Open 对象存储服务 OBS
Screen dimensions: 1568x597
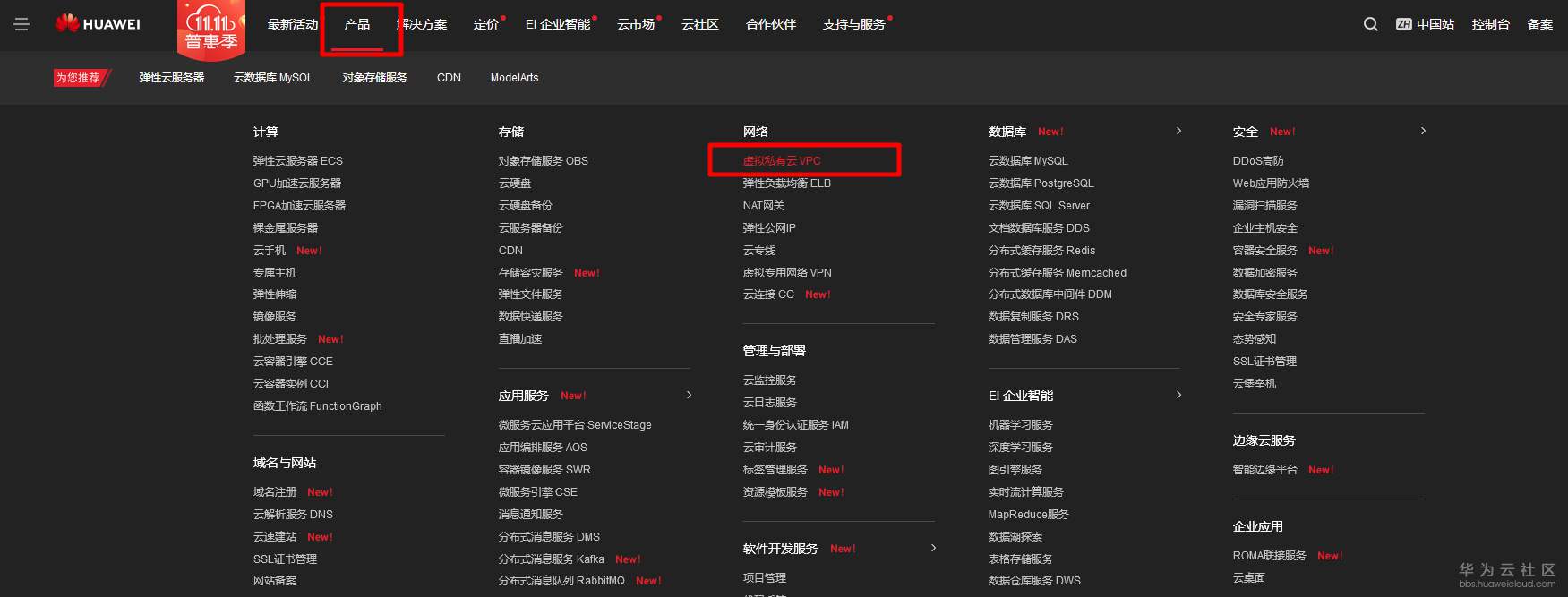(x=544, y=161)
